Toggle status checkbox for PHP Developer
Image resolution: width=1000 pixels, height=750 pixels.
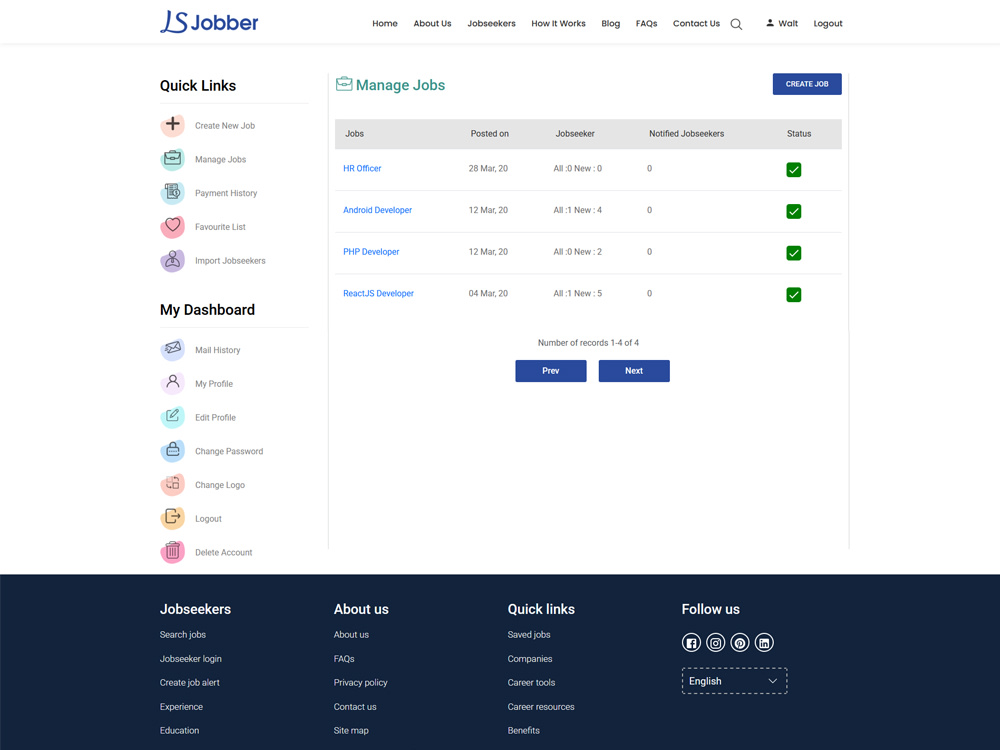(x=793, y=253)
